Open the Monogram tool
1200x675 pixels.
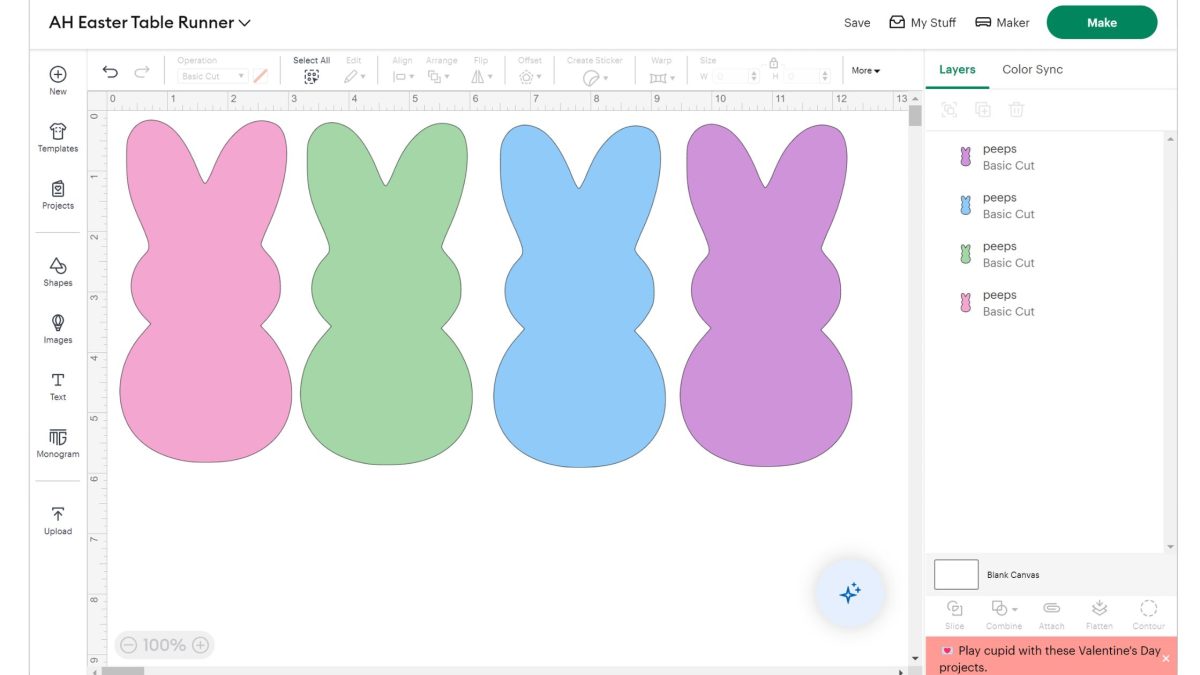click(x=58, y=443)
